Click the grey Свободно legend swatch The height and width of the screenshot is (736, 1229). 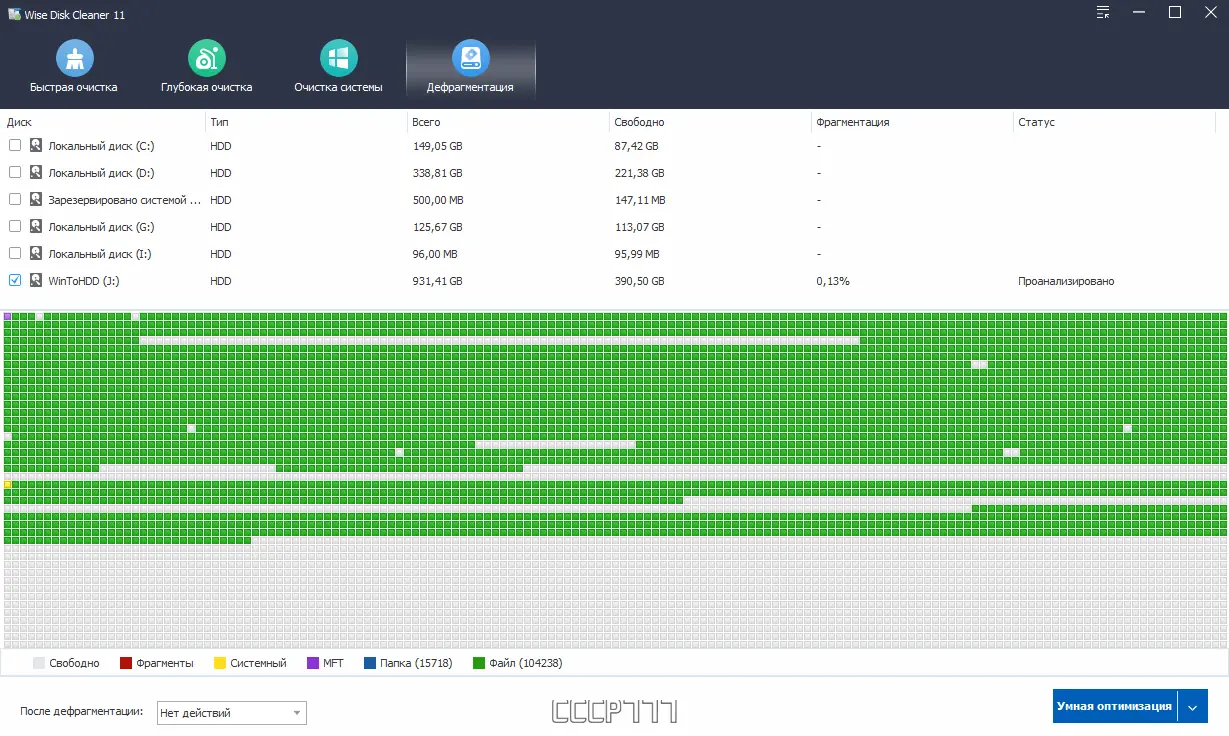[x=39, y=663]
